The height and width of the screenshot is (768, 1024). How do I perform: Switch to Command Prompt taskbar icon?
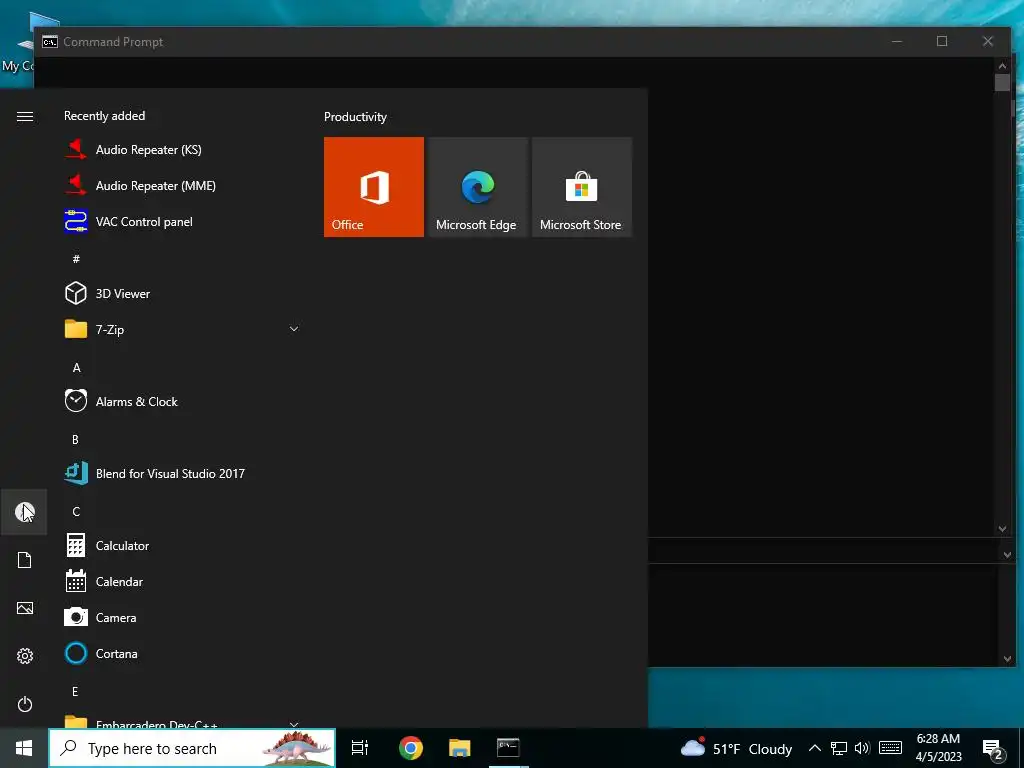[x=508, y=748]
